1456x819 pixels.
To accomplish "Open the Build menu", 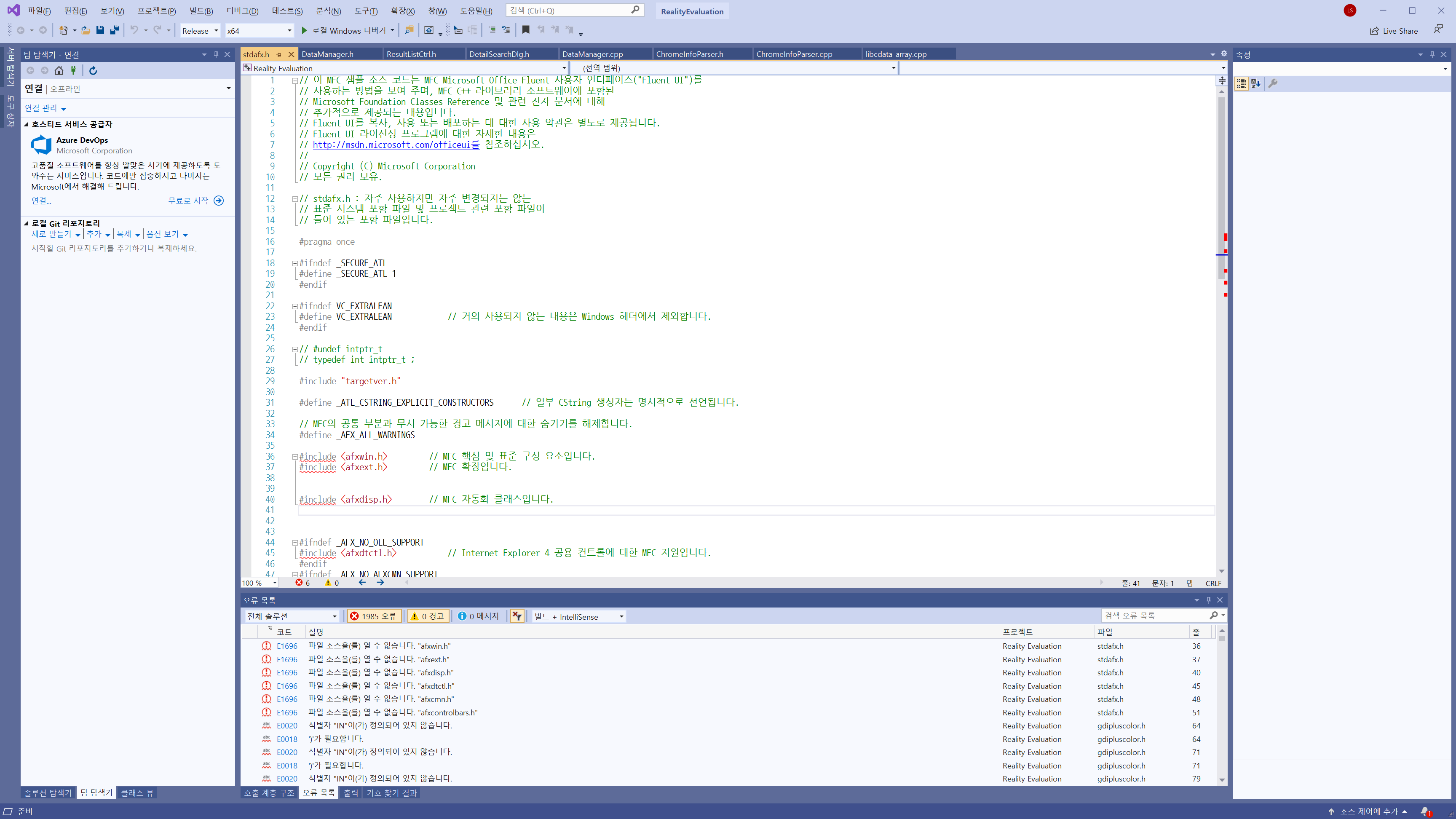I will tap(201, 11).
